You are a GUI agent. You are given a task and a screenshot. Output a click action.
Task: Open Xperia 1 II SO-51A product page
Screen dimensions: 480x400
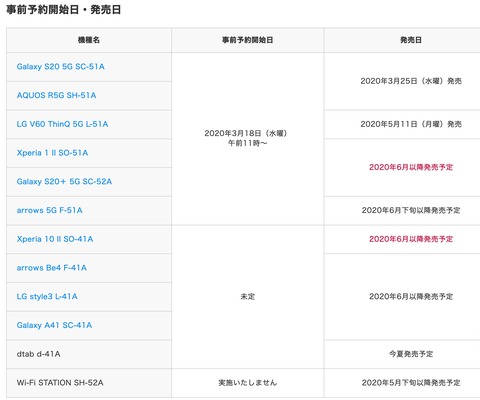(52, 153)
